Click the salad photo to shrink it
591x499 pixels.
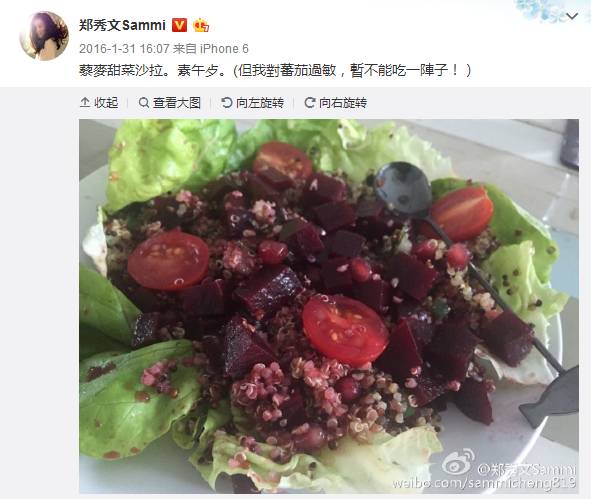(x=329, y=306)
